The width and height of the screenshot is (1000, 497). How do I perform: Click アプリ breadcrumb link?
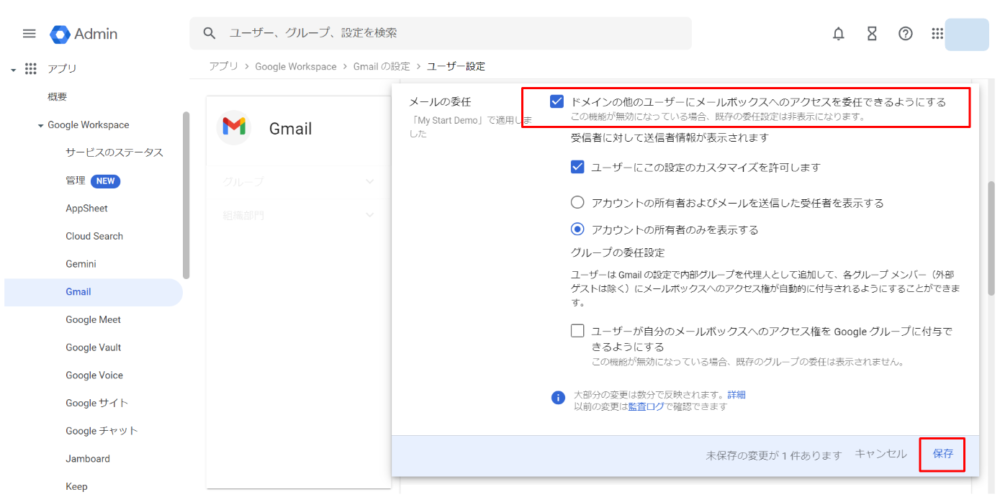pyautogui.click(x=223, y=66)
